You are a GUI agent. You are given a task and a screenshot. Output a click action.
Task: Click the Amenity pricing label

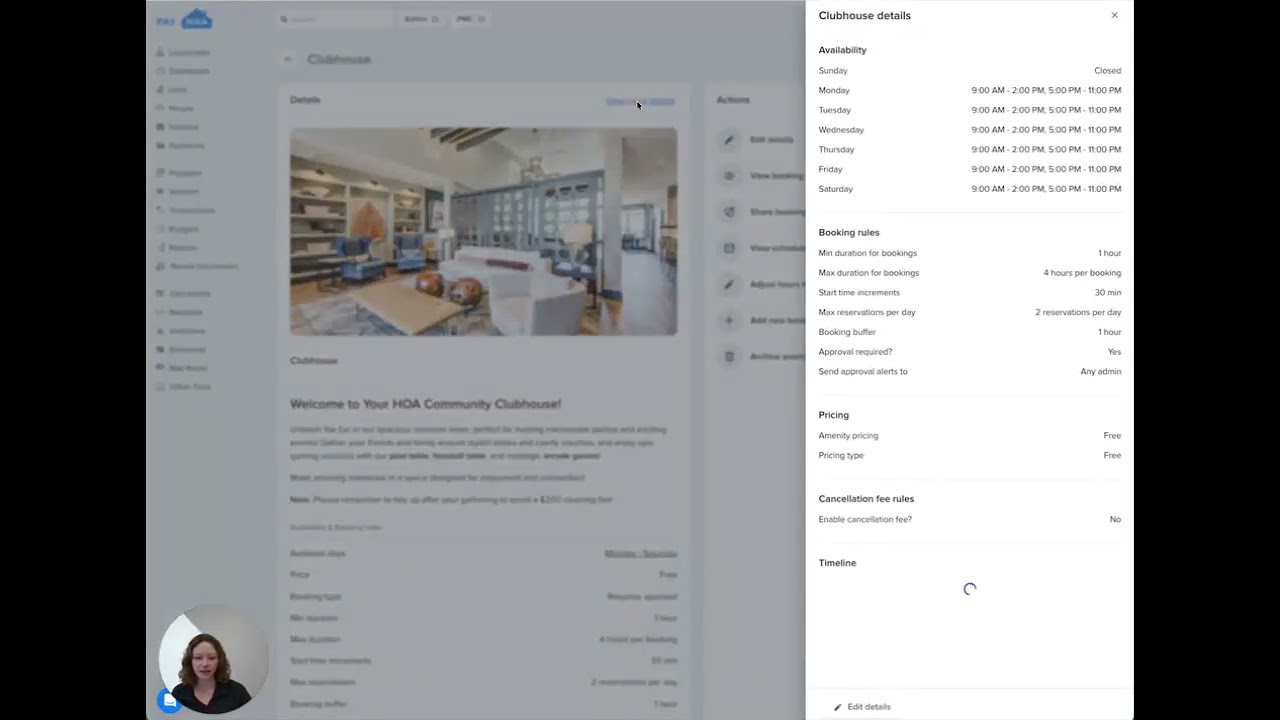pyautogui.click(x=848, y=436)
